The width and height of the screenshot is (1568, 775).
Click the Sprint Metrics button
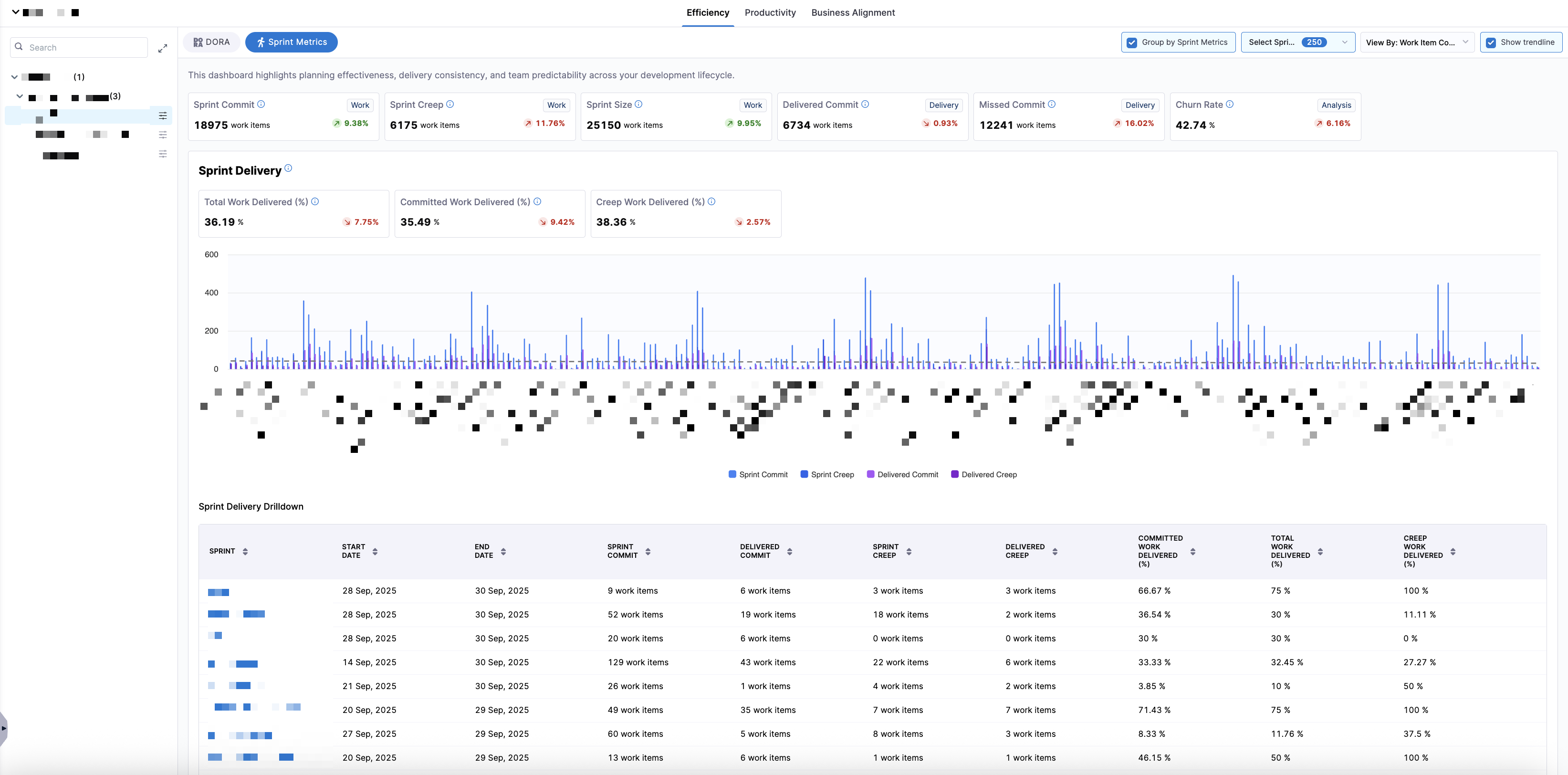291,42
